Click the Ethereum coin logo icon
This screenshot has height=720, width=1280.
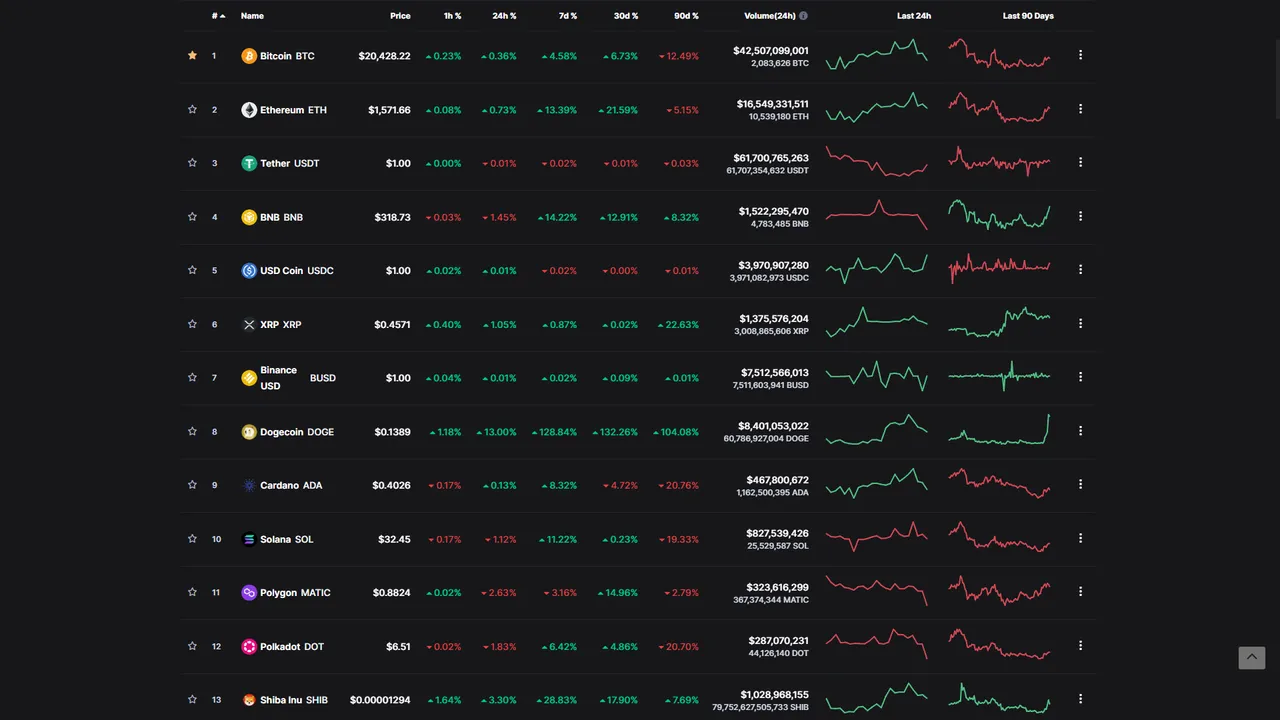pos(249,110)
